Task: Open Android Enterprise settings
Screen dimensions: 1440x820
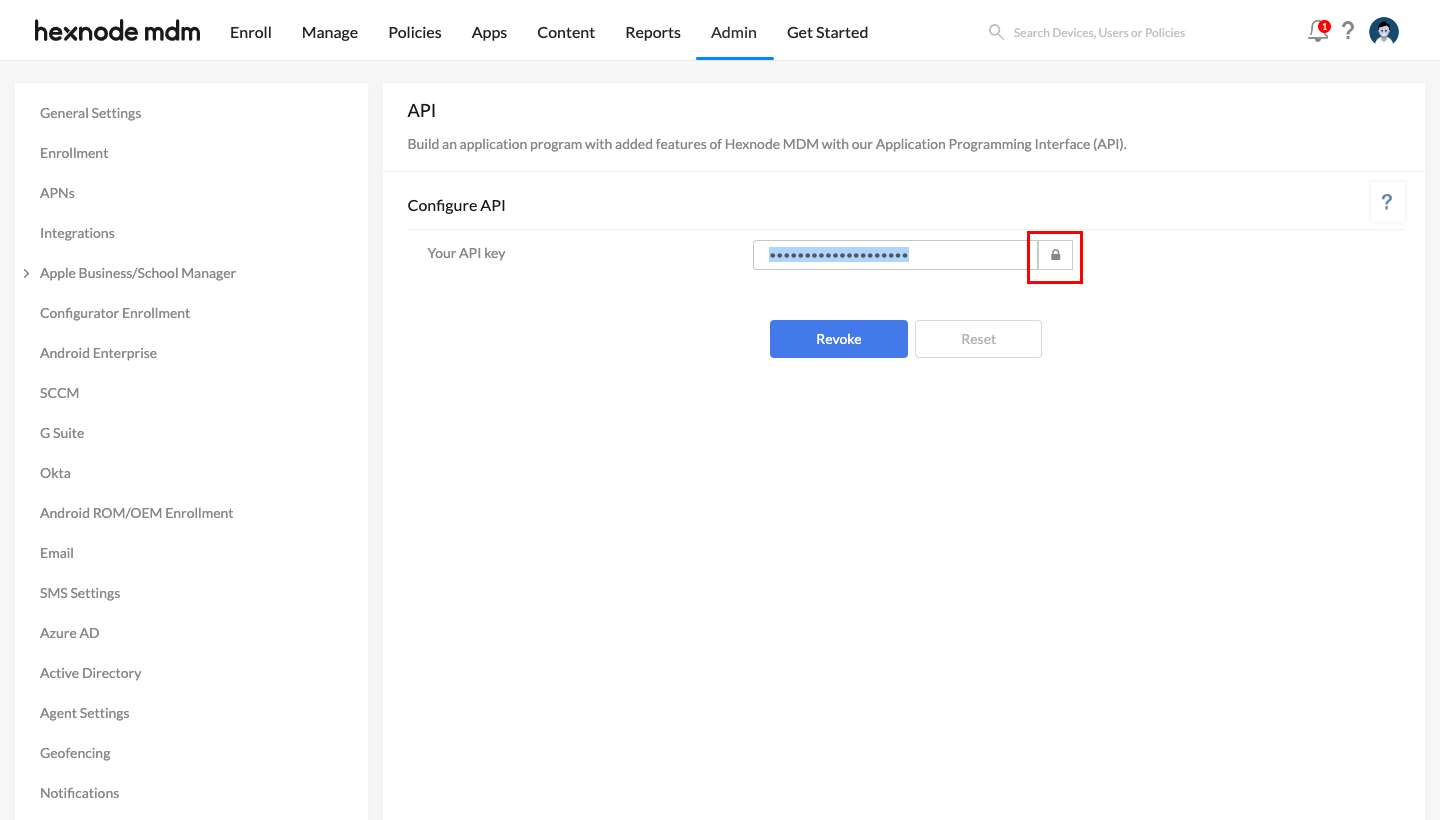Action: 98,353
